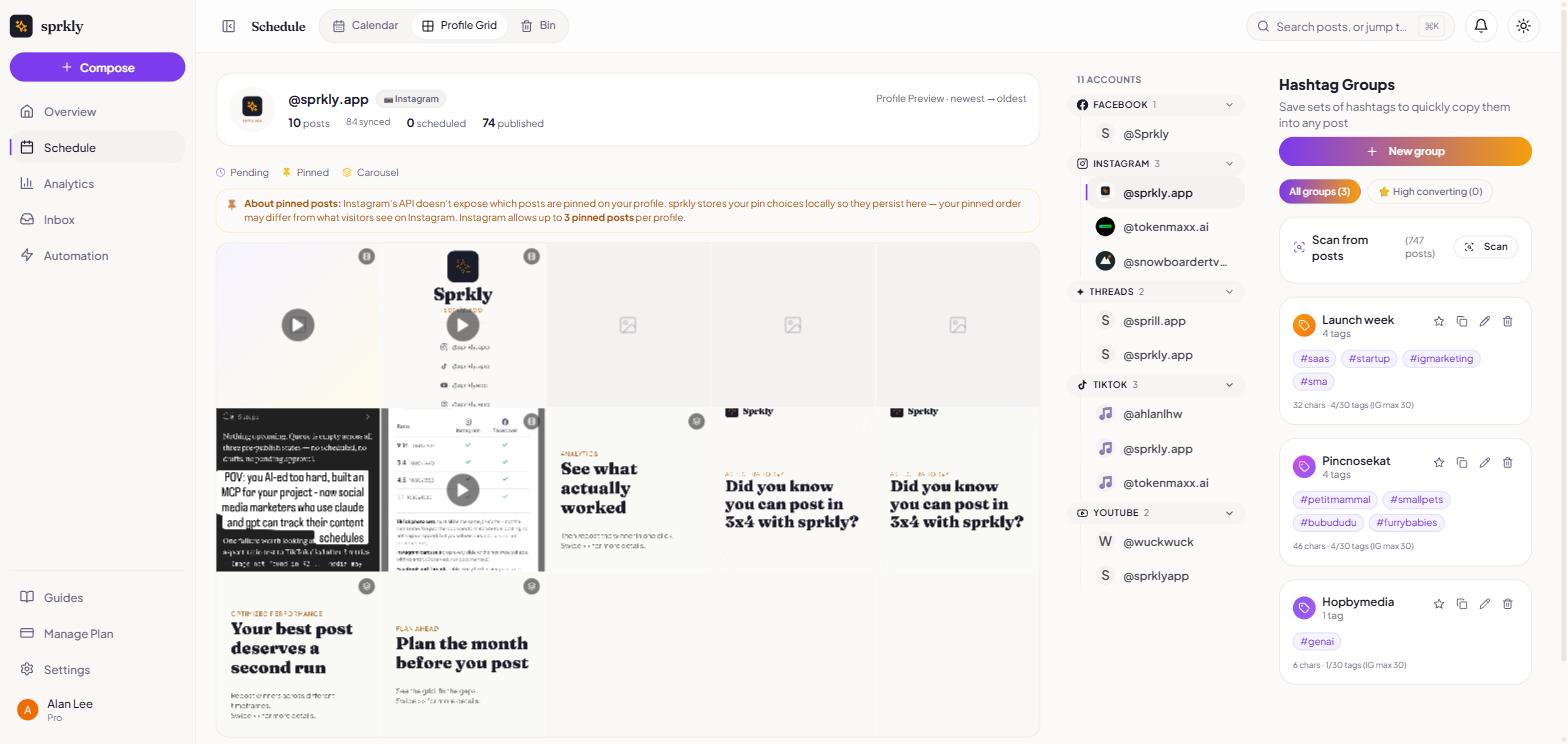The image size is (1568, 744).
Task: Collapse the YouTube accounts section
Action: pos(1229,513)
